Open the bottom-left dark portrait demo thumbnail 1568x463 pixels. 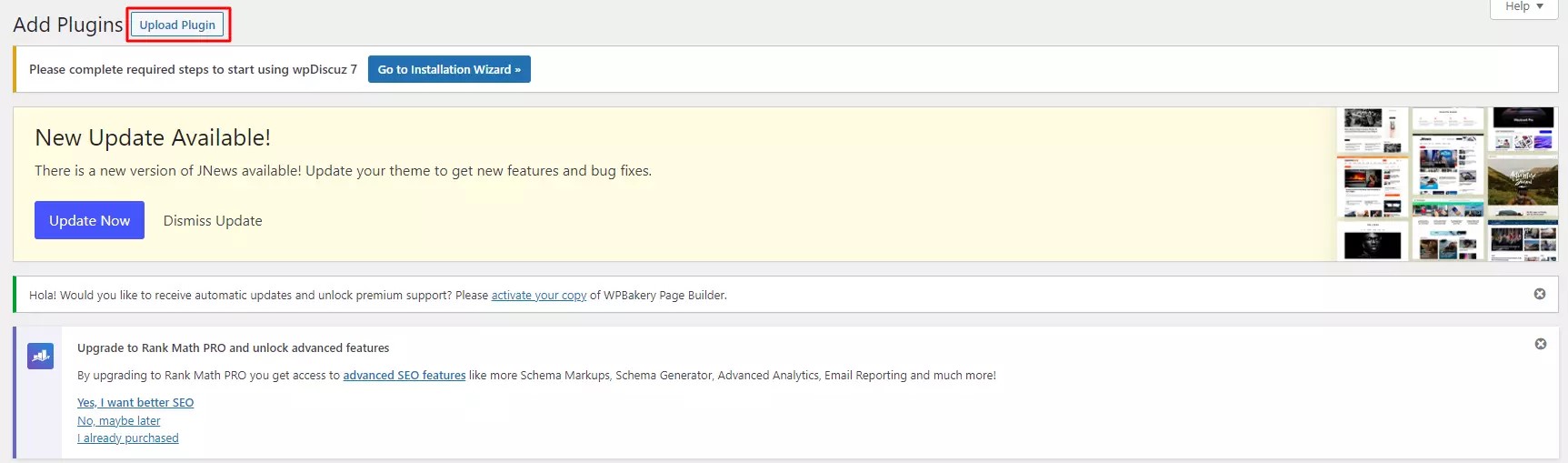click(x=1373, y=242)
